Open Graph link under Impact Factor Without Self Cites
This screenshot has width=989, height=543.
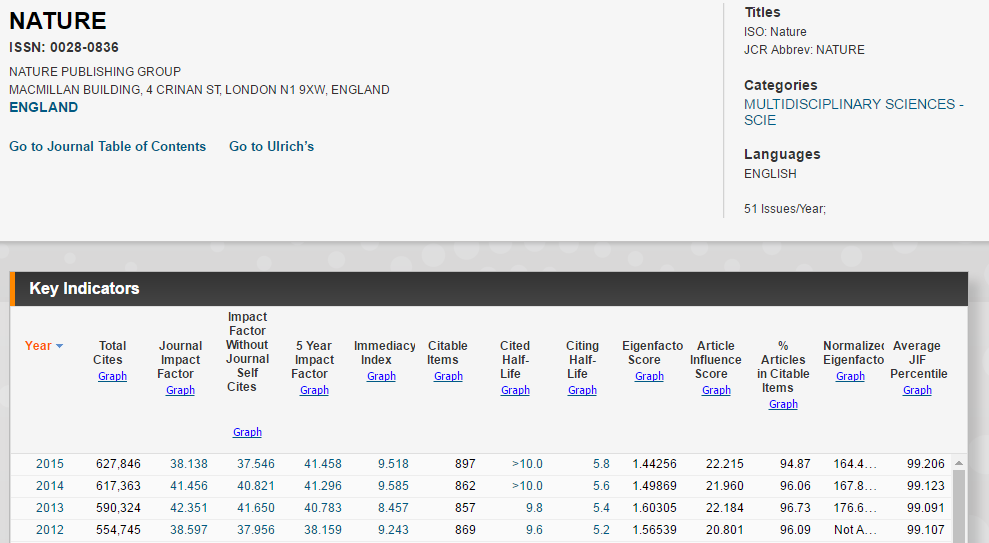click(247, 432)
